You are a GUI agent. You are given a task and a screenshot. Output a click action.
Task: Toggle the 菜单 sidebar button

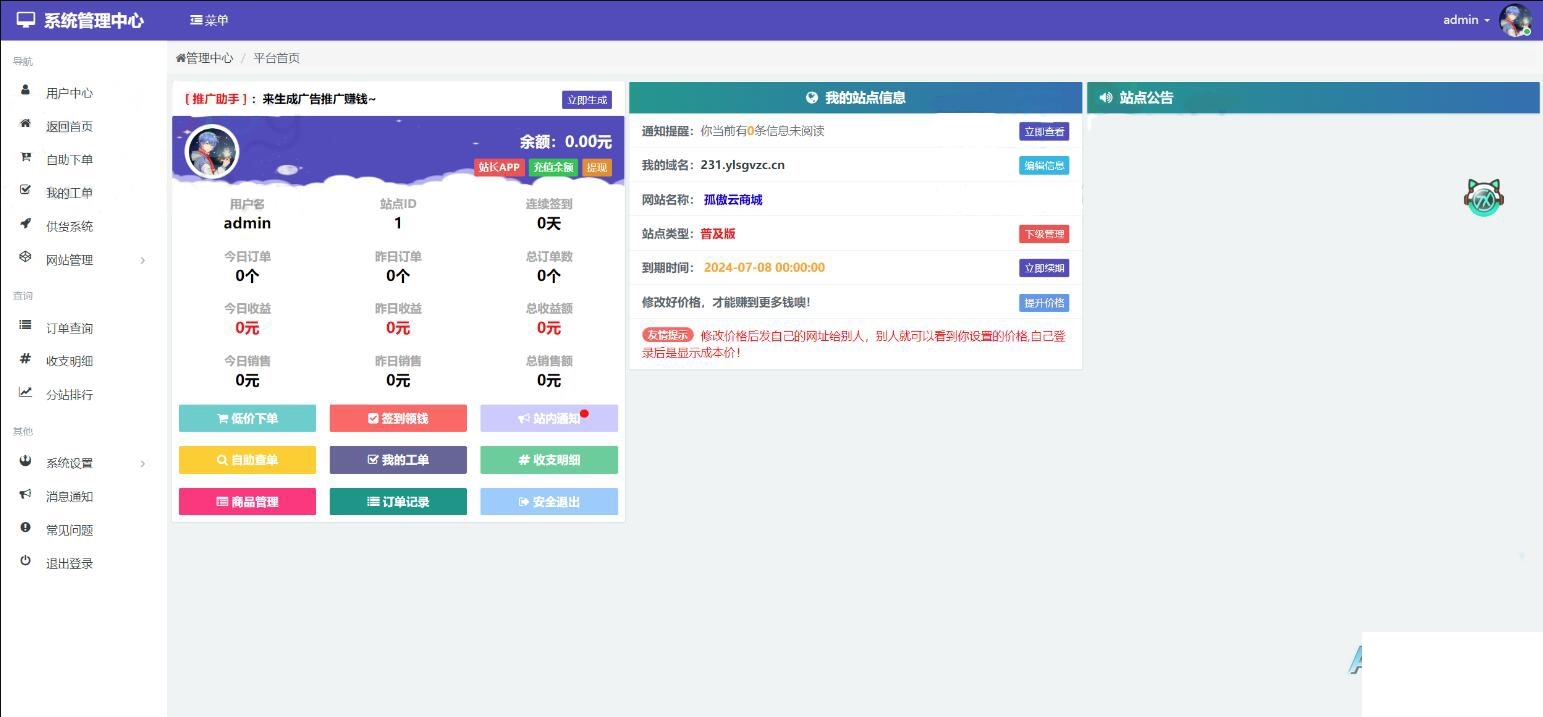coord(209,20)
